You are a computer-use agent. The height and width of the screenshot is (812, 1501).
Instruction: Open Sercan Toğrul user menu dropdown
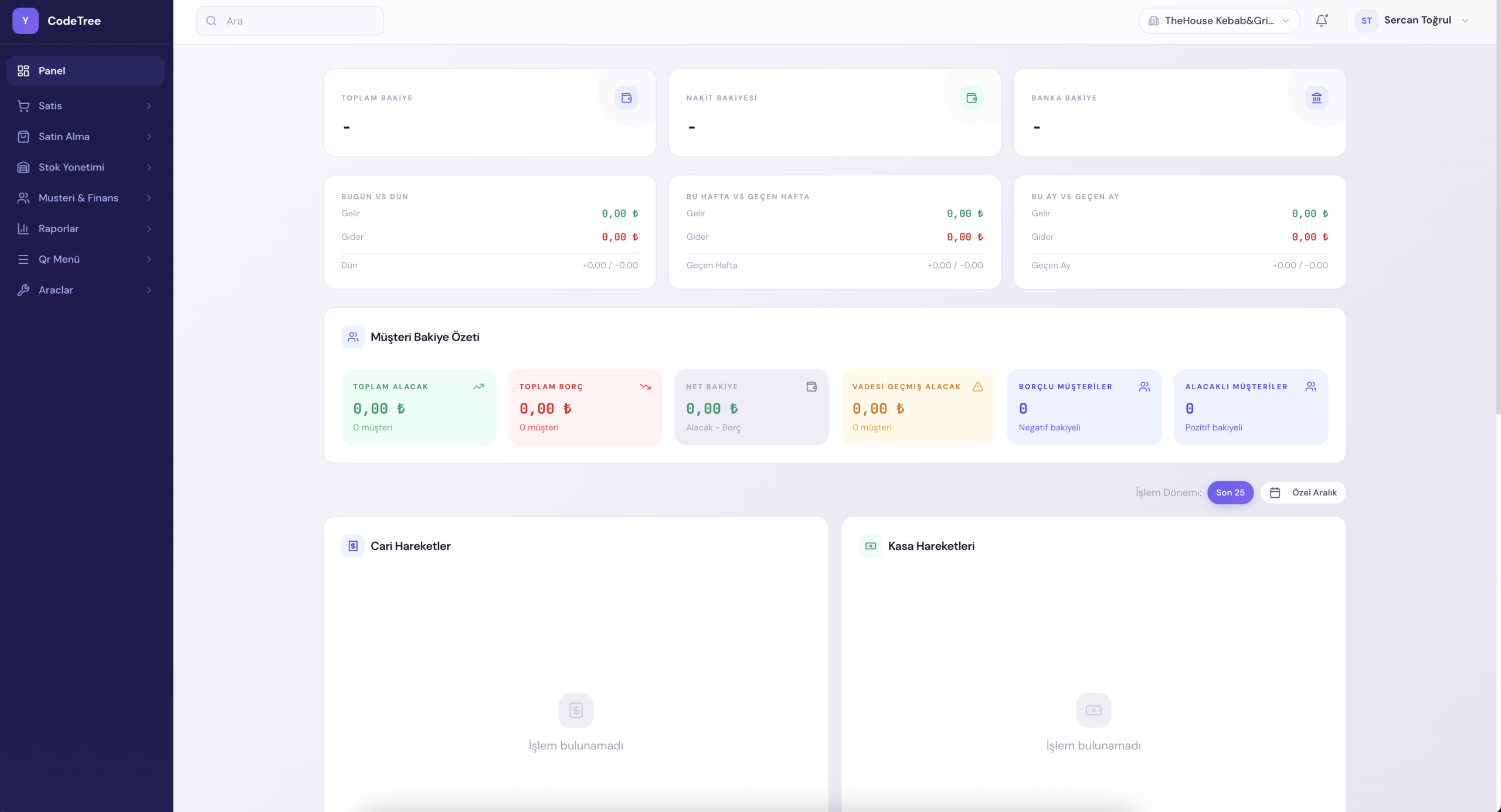click(x=1425, y=21)
